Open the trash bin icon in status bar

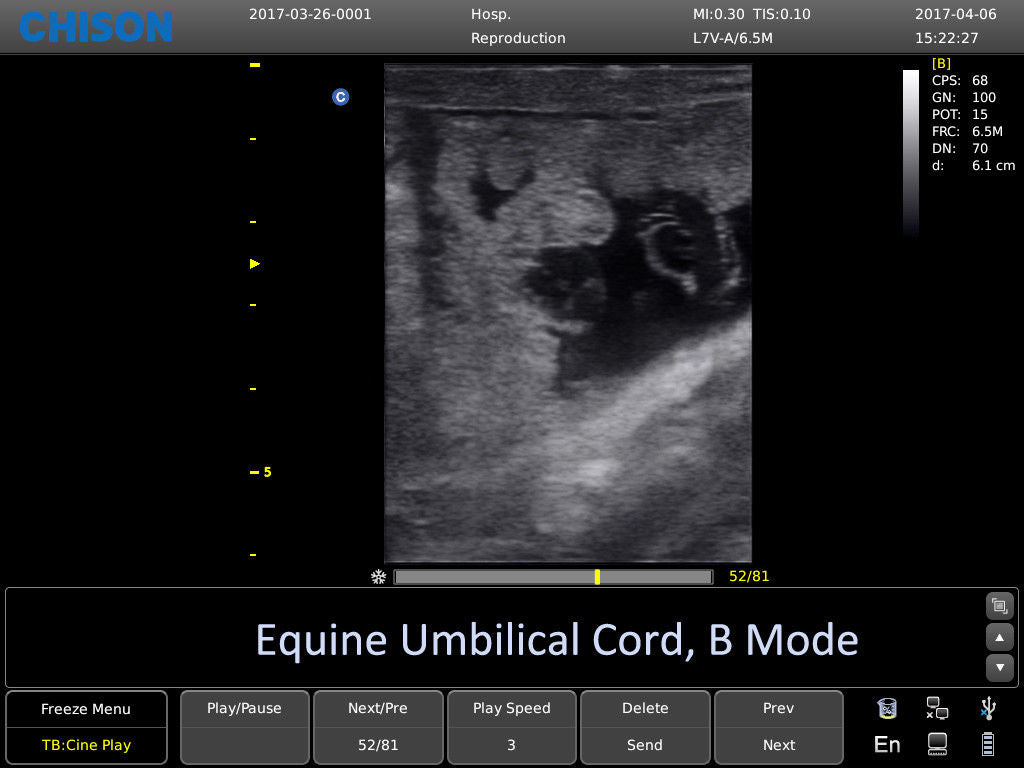point(886,708)
